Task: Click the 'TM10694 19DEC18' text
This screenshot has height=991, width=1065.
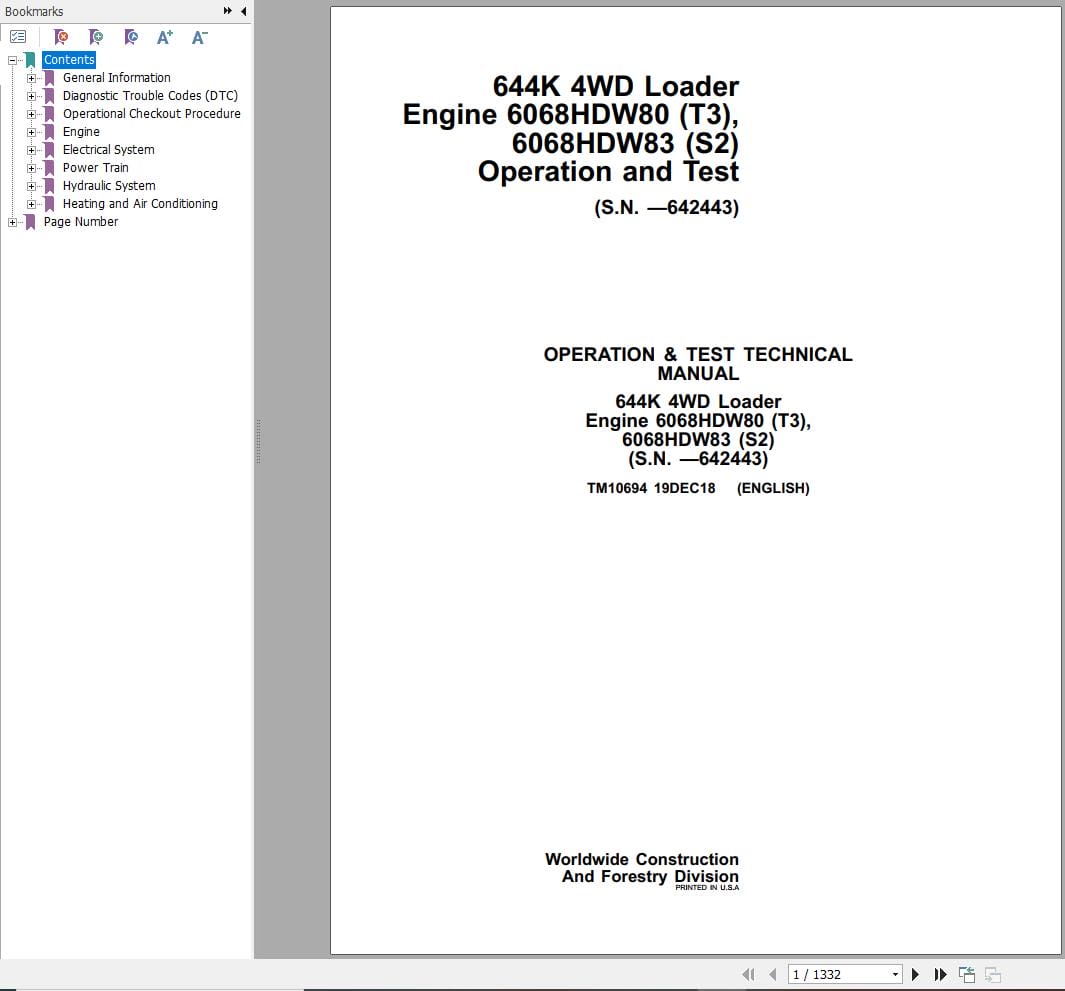Action: pyautogui.click(x=651, y=488)
